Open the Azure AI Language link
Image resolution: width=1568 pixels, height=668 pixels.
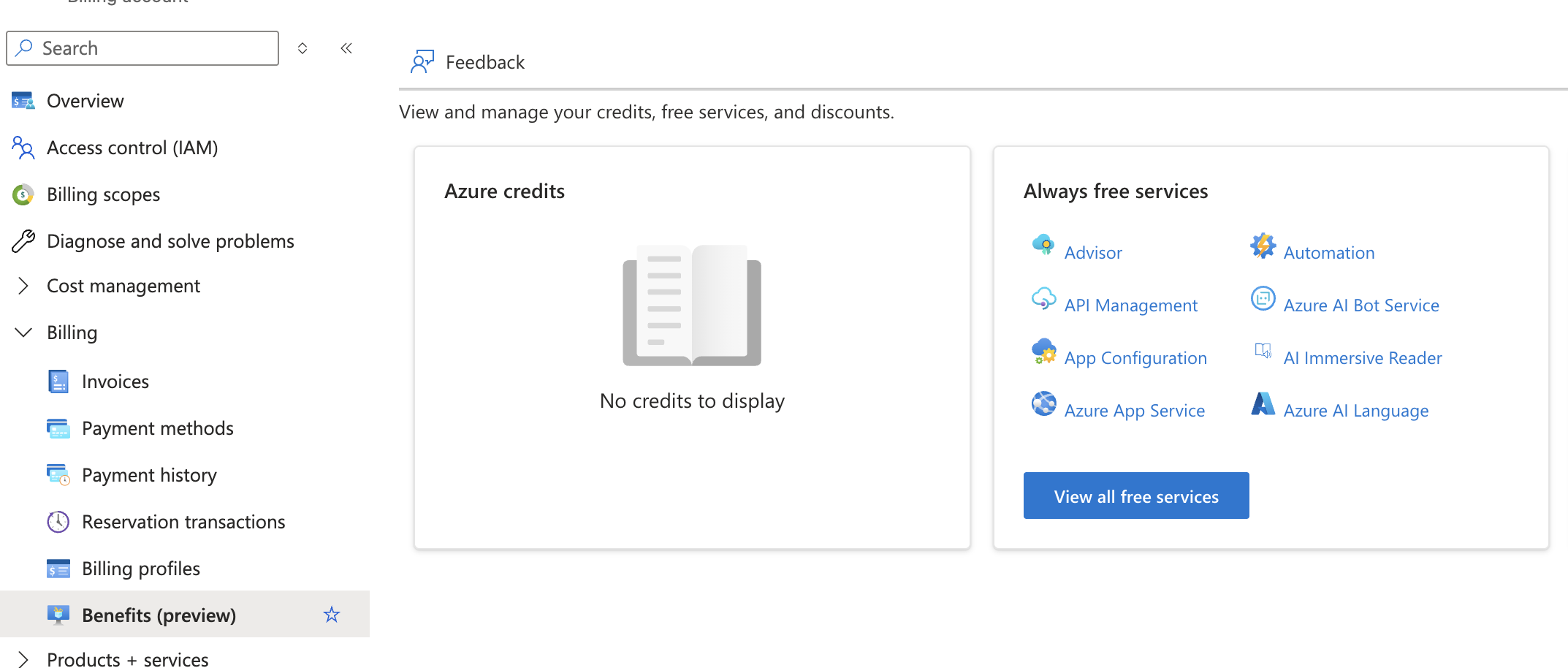[x=1356, y=411]
